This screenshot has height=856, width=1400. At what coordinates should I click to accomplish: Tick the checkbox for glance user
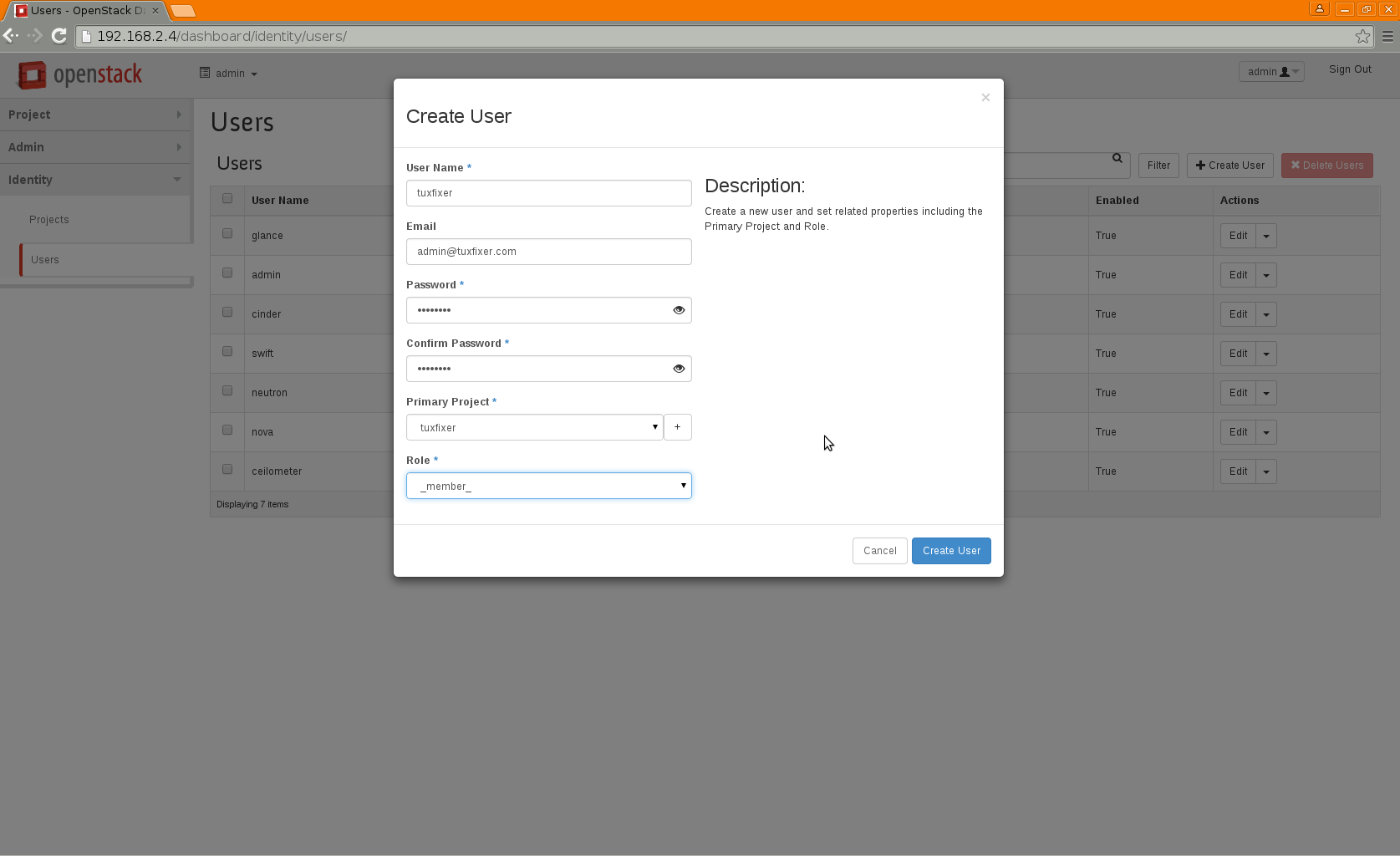tap(227, 234)
